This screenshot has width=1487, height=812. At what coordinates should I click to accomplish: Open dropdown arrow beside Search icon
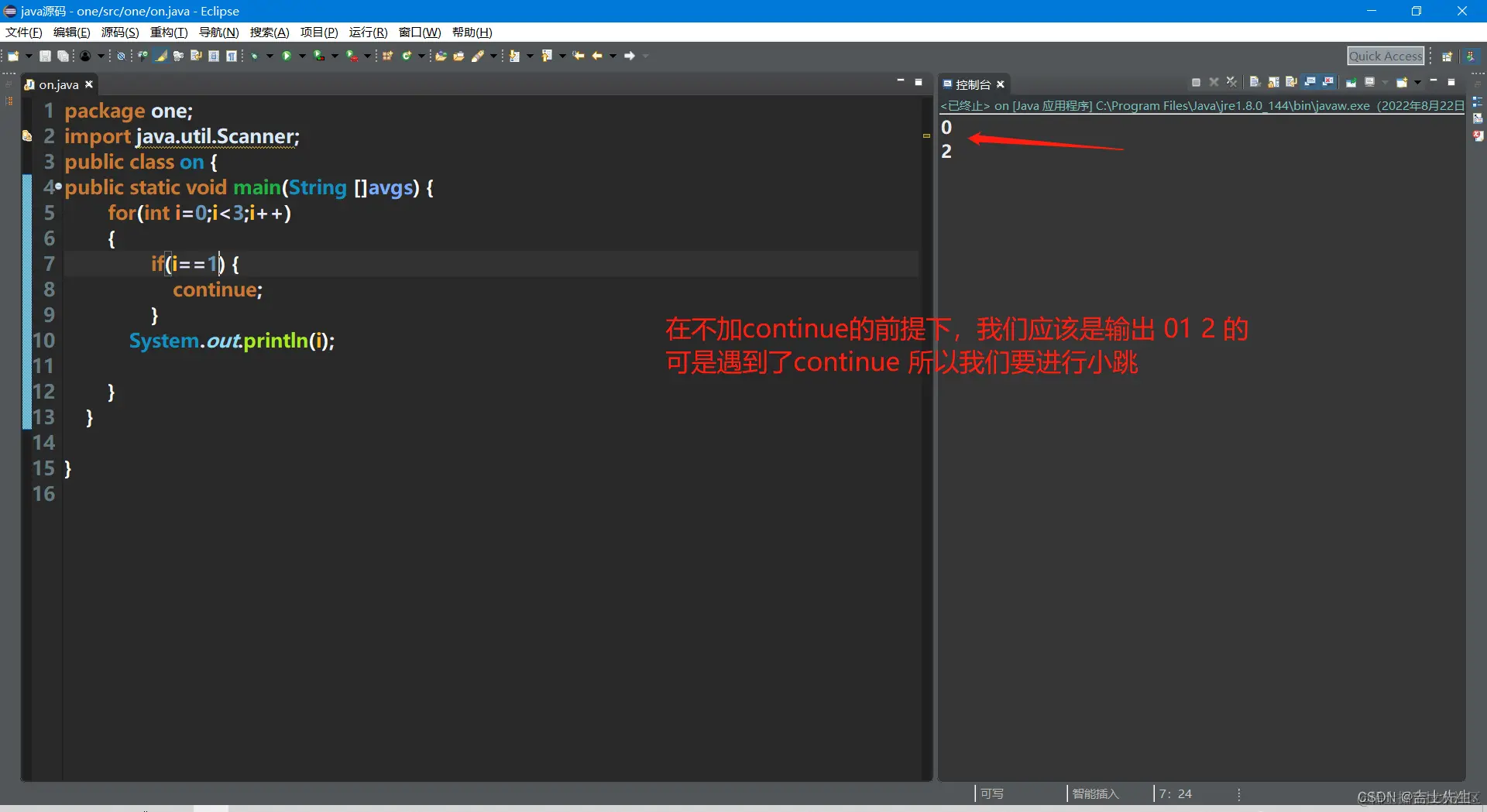point(493,56)
